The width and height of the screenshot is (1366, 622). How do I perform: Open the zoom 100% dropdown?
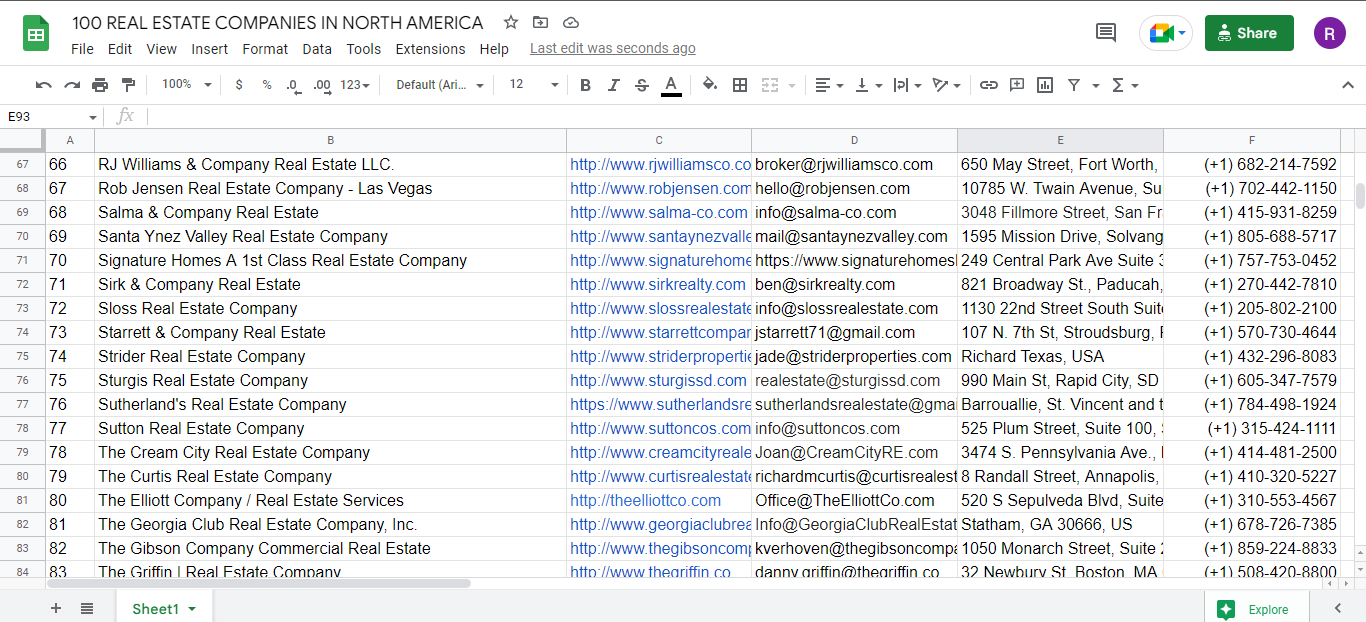click(x=186, y=85)
